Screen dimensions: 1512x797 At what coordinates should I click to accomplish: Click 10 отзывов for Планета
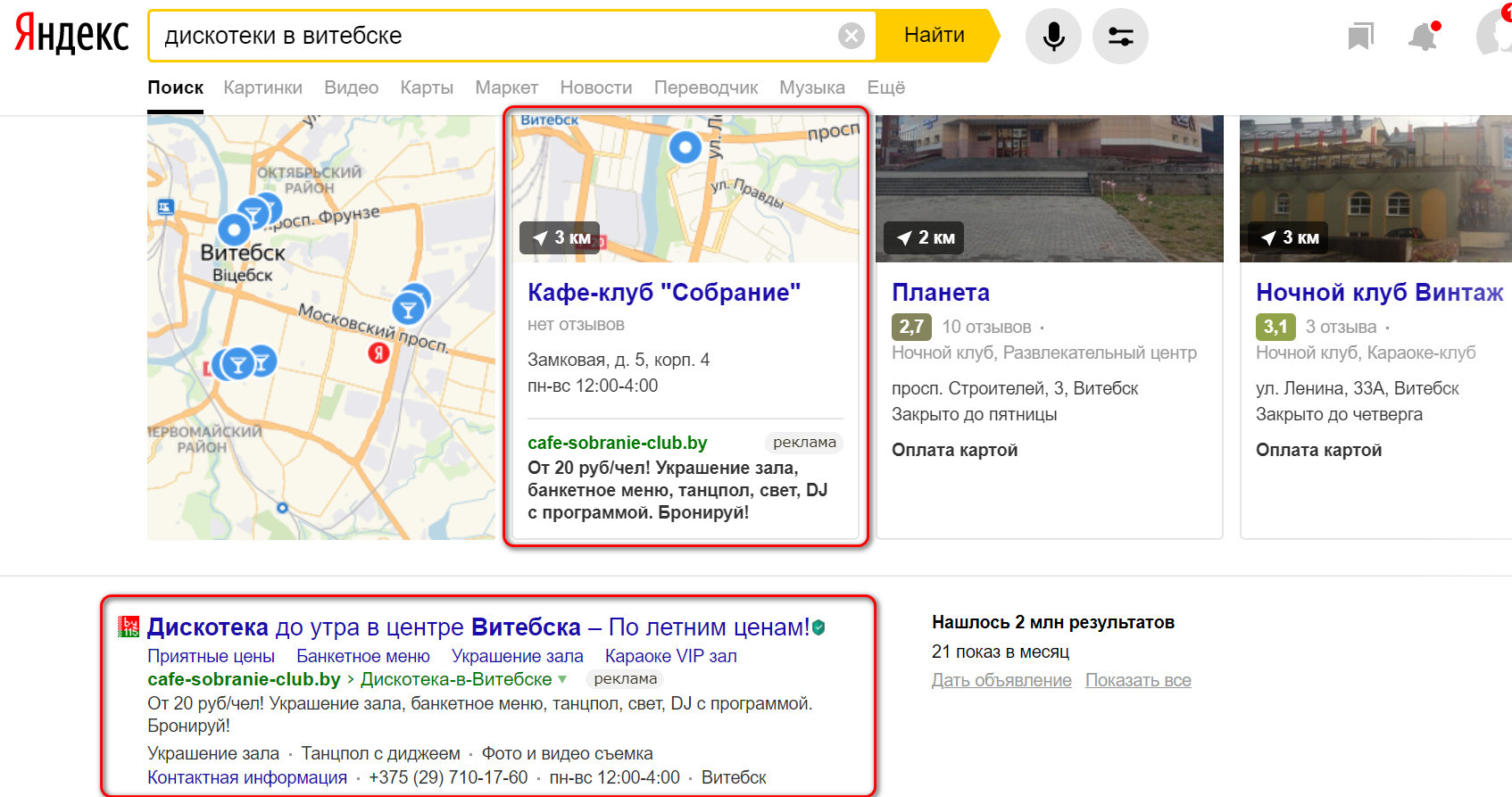[986, 327]
